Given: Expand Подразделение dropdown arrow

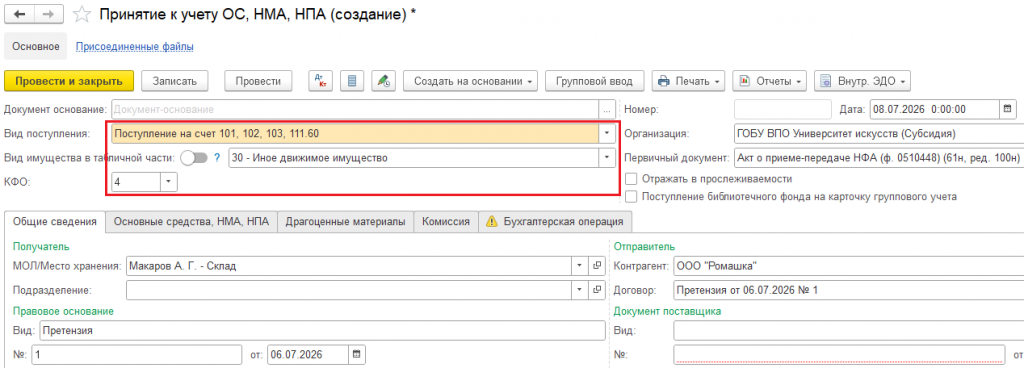Looking at the screenshot, I should pos(579,289).
